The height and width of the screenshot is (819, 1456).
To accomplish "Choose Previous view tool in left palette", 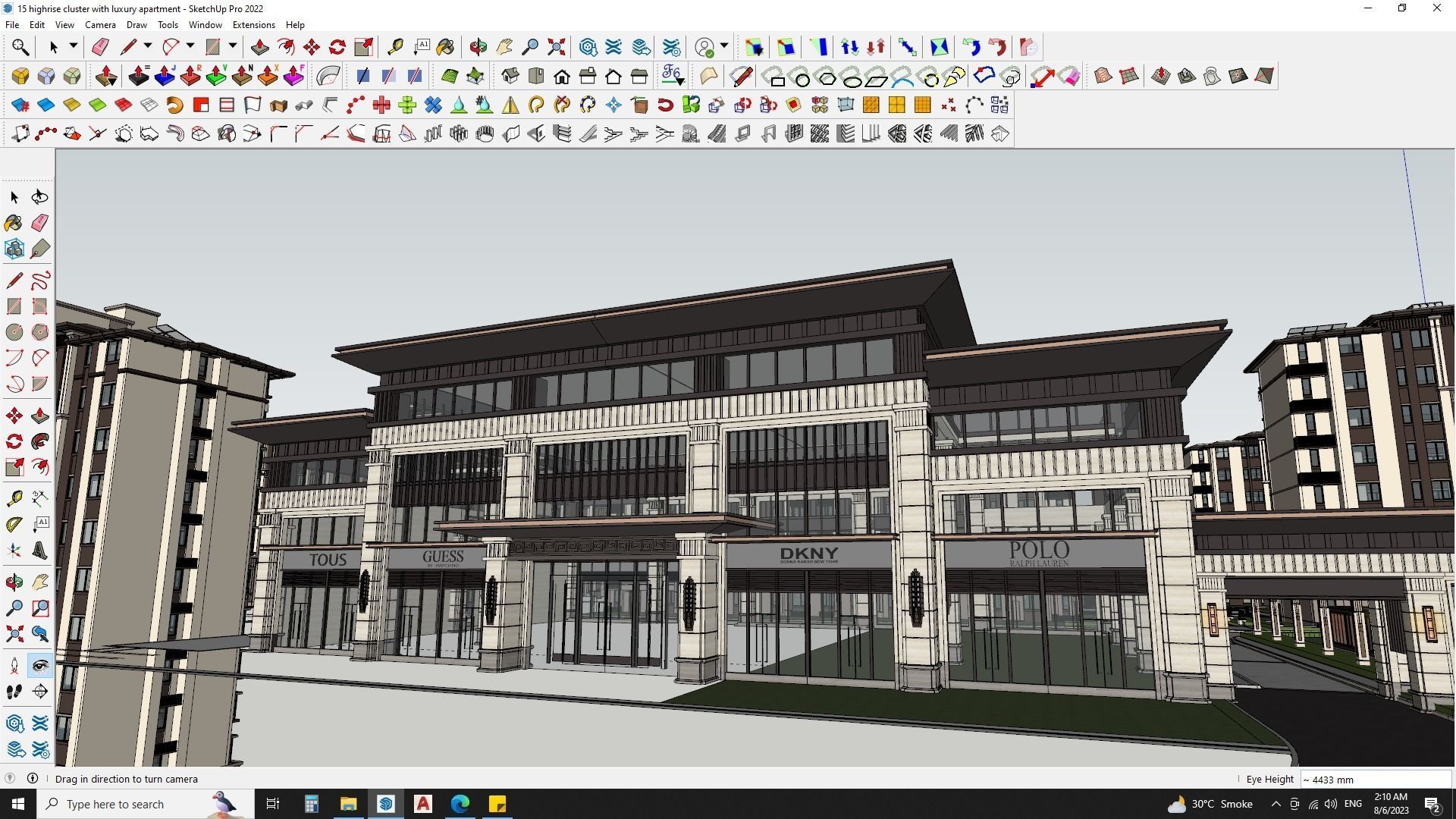I will (40, 634).
